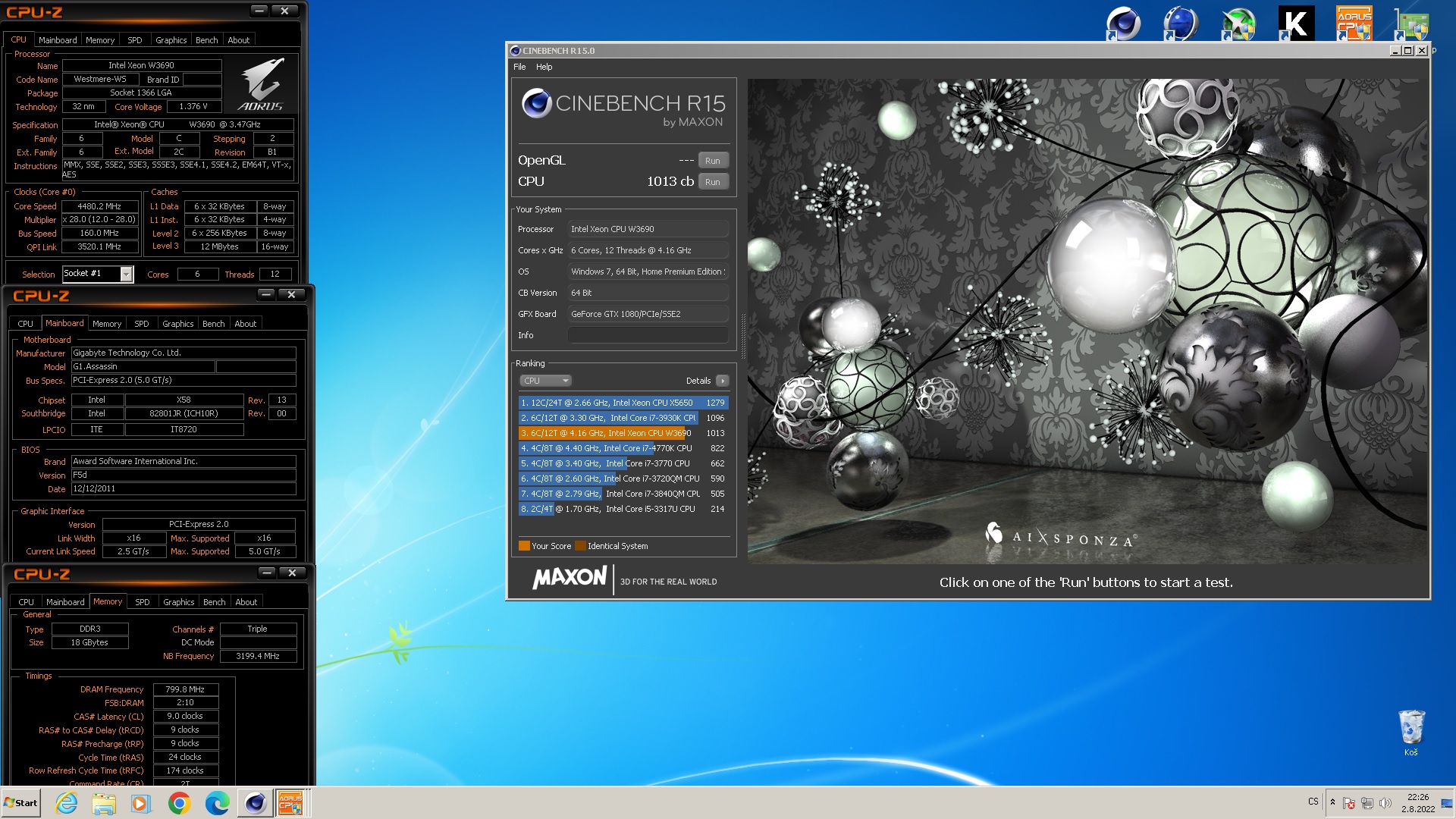Screen dimensions: 1456x819
Task: Select ranking row Intel Core i7-4770K
Action: (623, 448)
